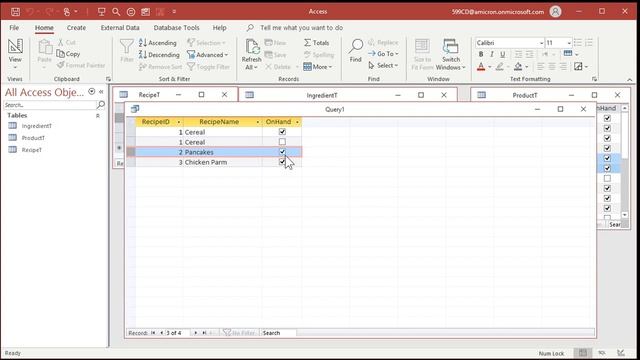Click the font color A swatch

481,66
